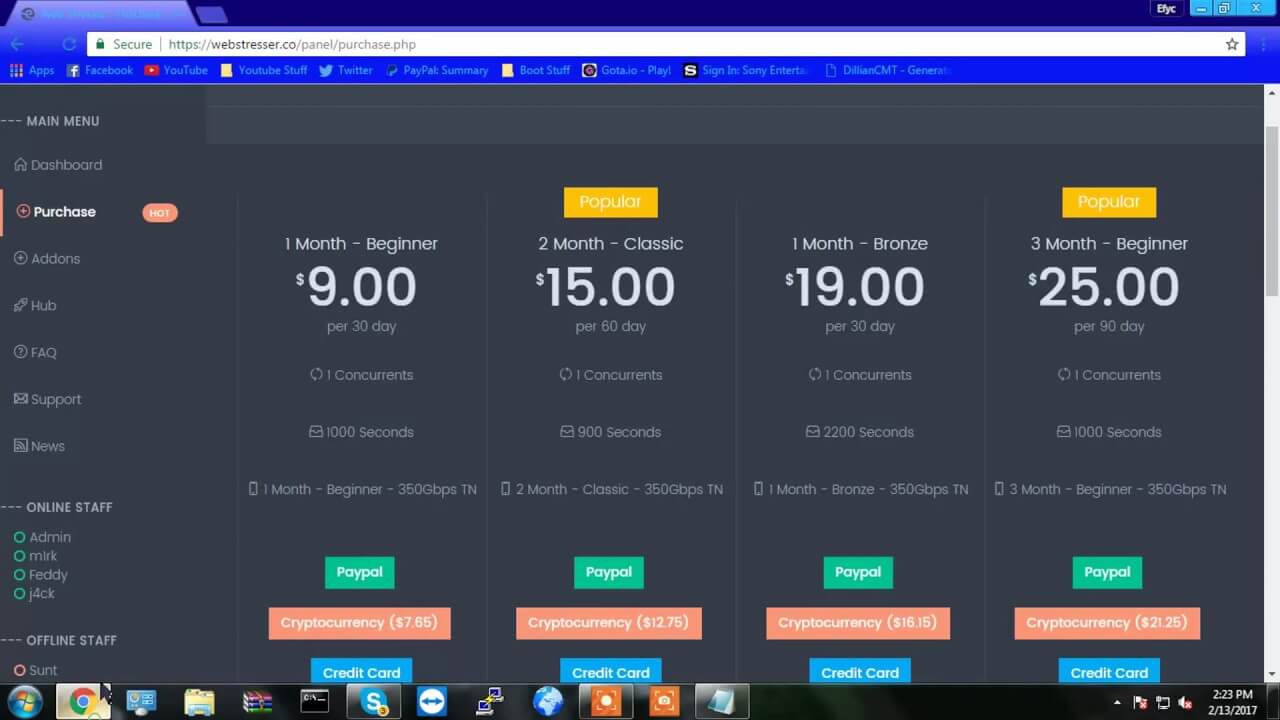Click Paypal under 1 Month - Beginner
The image size is (1280, 720).
[359, 573]
